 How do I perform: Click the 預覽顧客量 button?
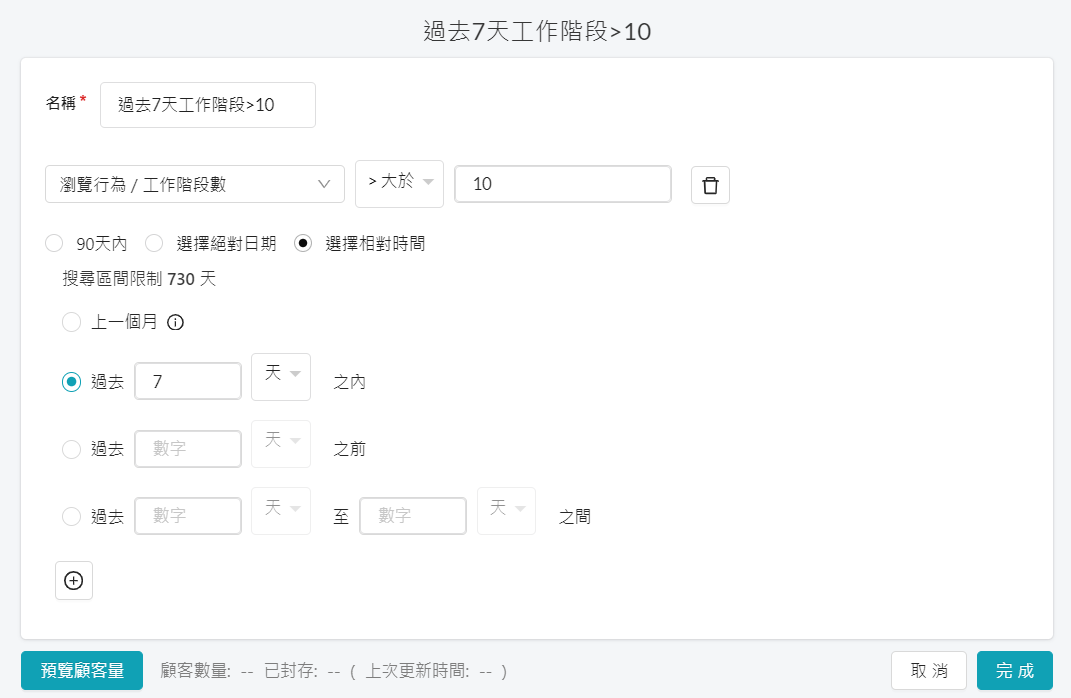(82, 671)
